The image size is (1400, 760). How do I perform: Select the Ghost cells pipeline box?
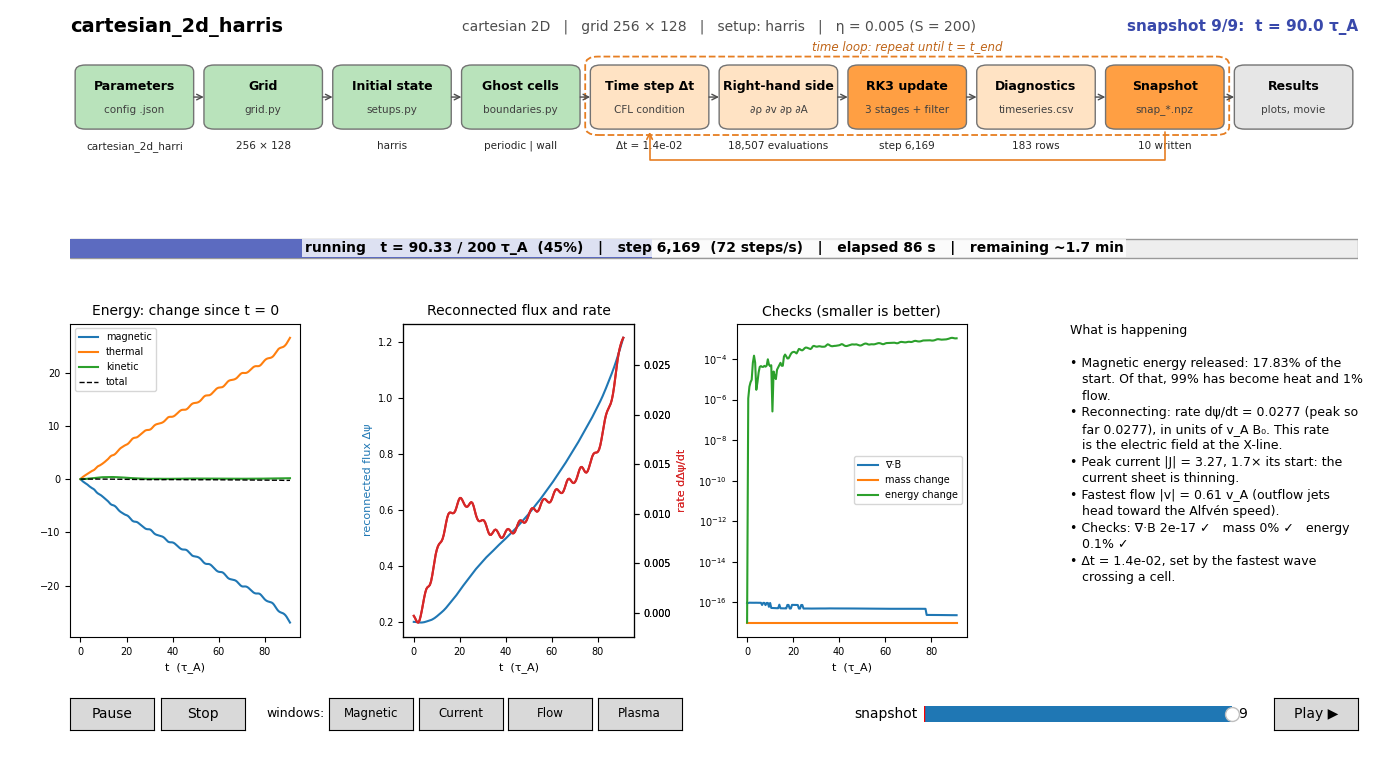[x=521, y=97]
